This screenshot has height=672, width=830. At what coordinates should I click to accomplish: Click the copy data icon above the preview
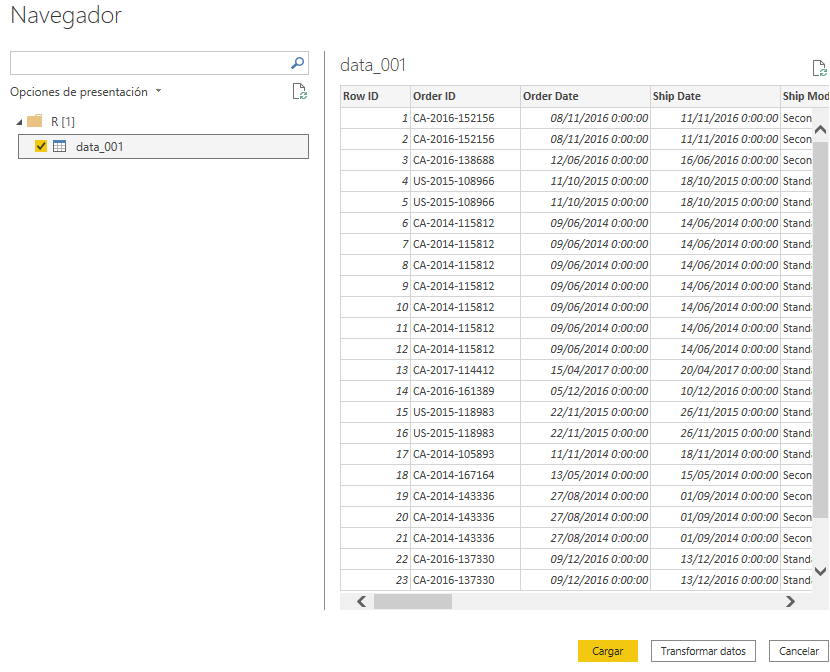(820, 67)
